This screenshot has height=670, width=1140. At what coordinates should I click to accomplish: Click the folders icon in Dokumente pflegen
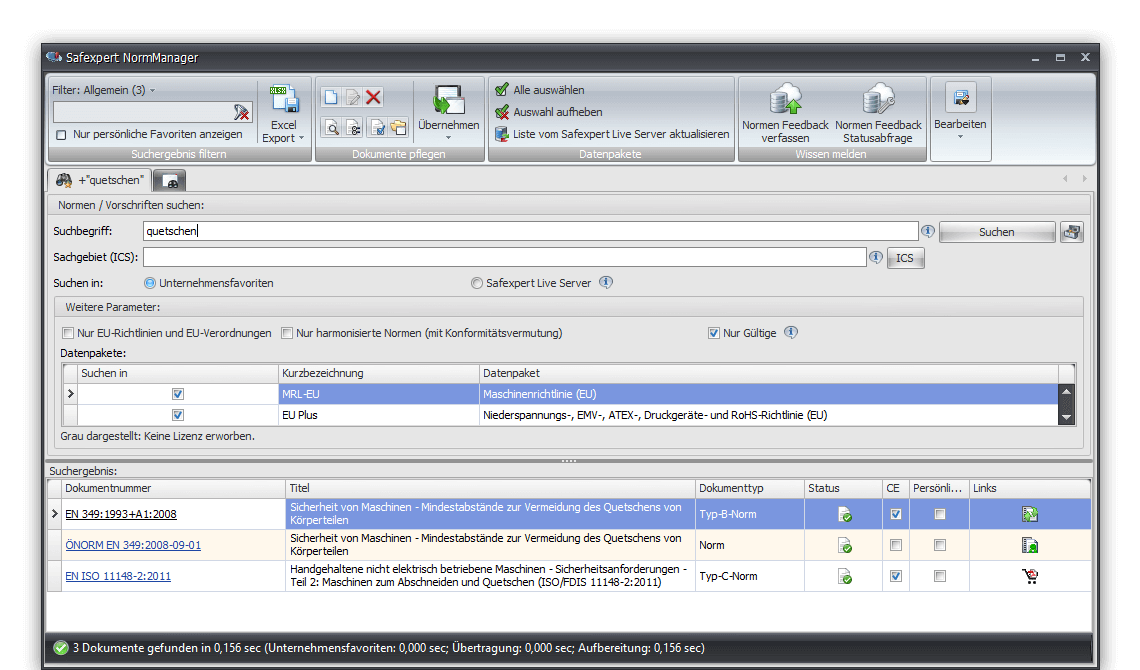[x=398, y=128]
